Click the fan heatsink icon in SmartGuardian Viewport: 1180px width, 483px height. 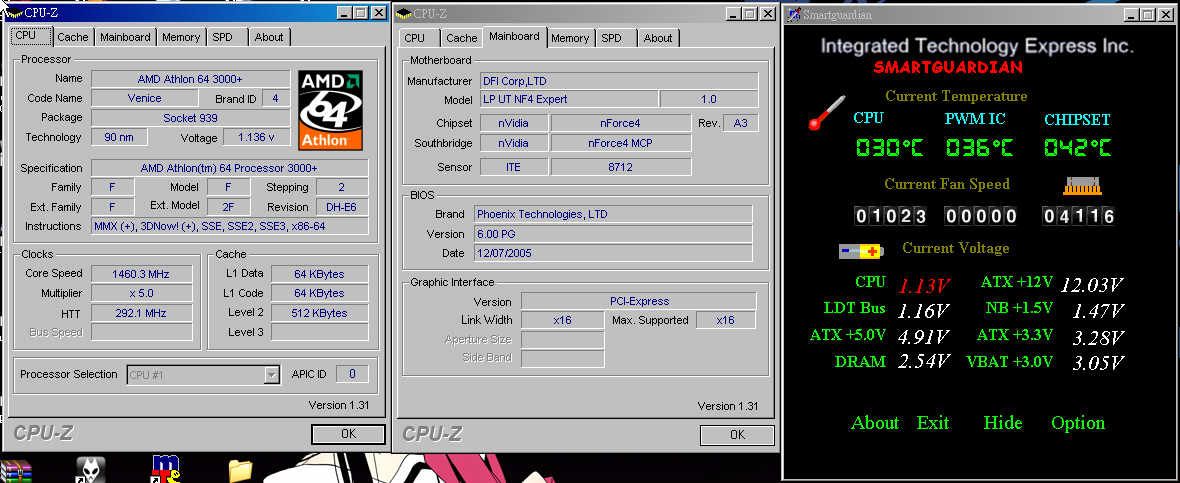pyautogui.click(x=1082, y=185)
